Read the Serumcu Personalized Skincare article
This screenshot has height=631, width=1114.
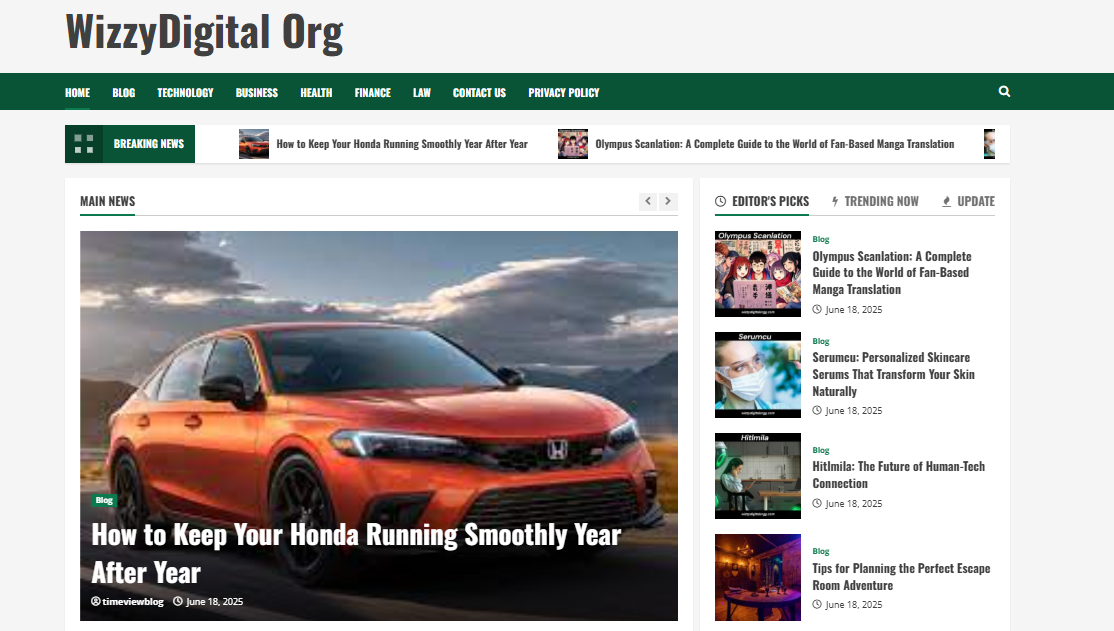coord(894,374)
